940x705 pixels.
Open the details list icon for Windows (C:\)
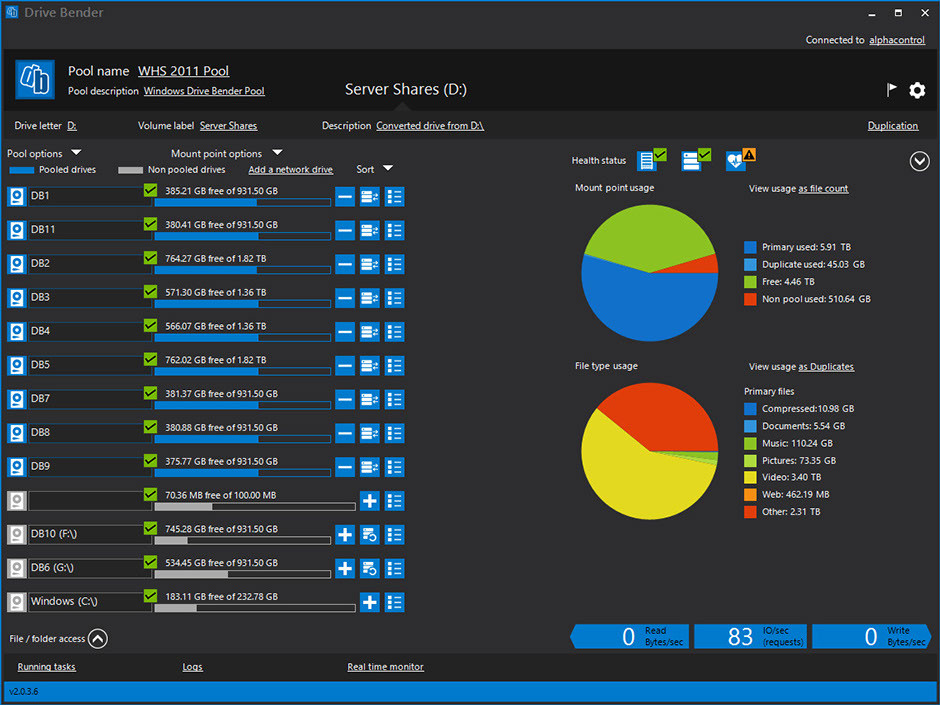(x=394, y=602)
